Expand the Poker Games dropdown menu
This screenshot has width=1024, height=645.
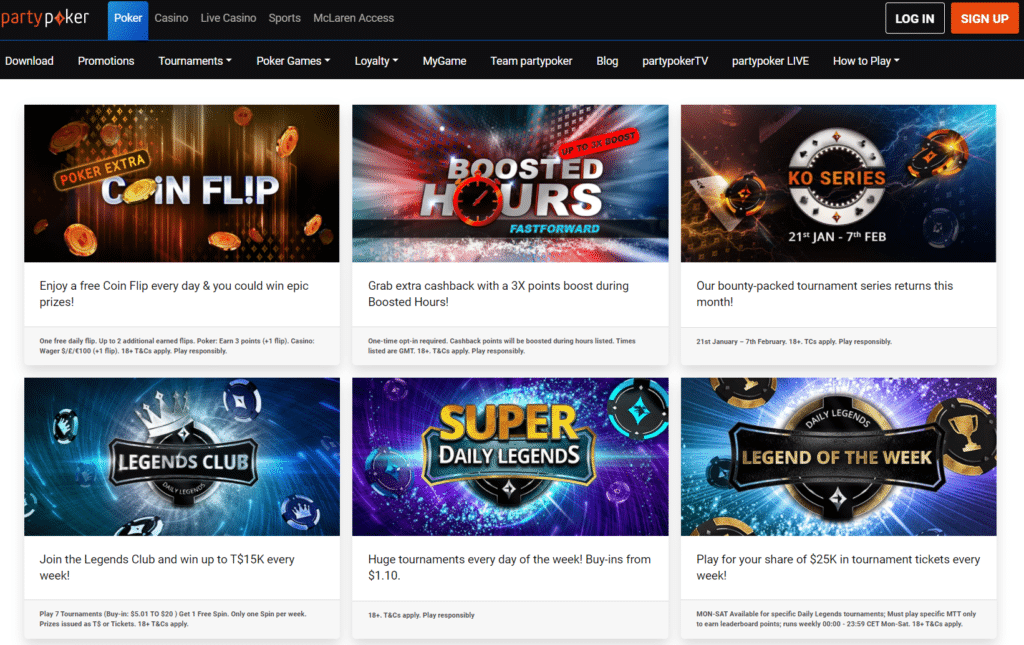coord(293,61)
